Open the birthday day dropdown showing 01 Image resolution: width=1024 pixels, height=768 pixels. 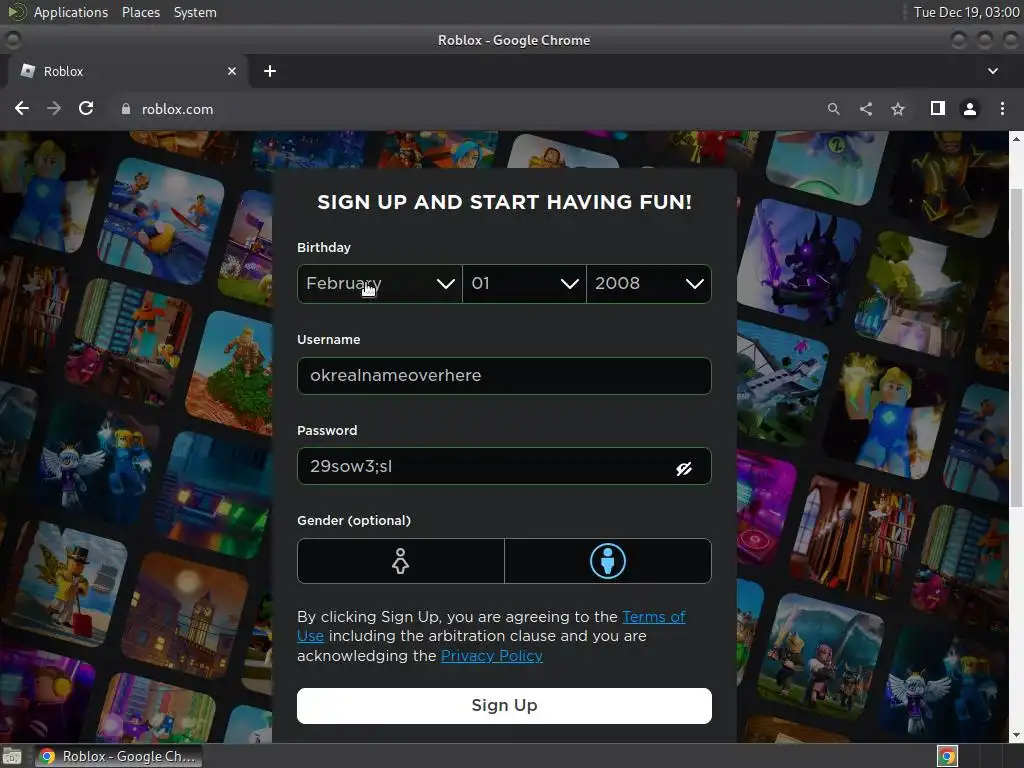524,283
